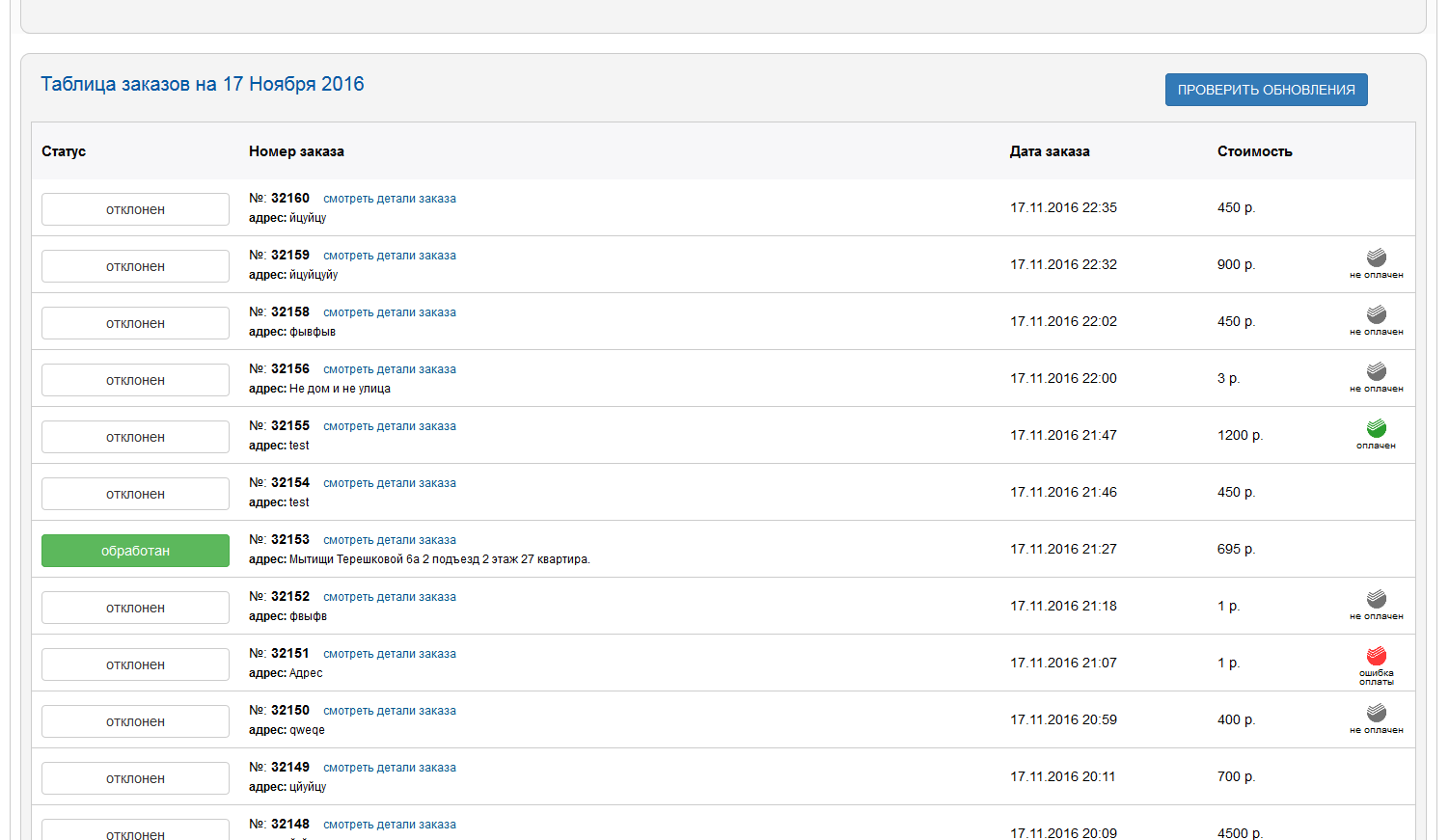Click the date 17.11.2016 21:27
The height and width of the screenshot is (840, 1449).
pos(1063,549)
